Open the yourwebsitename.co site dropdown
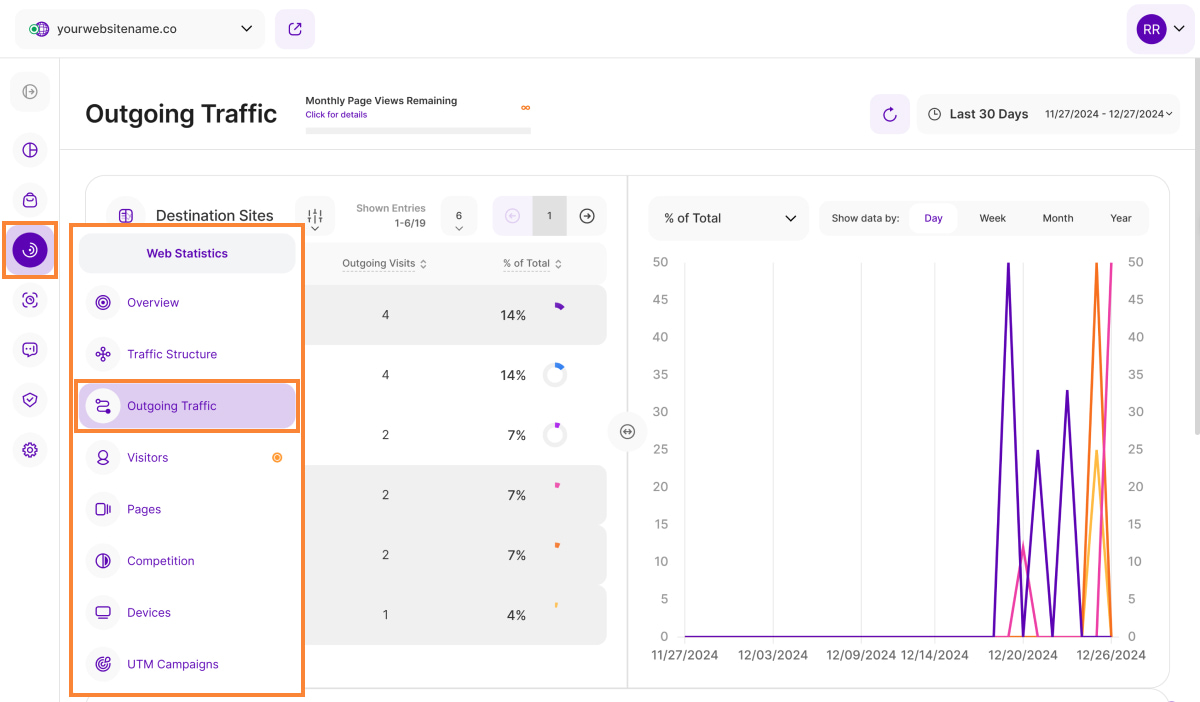The image size is (1200, 702). click(x=140, y=29)
